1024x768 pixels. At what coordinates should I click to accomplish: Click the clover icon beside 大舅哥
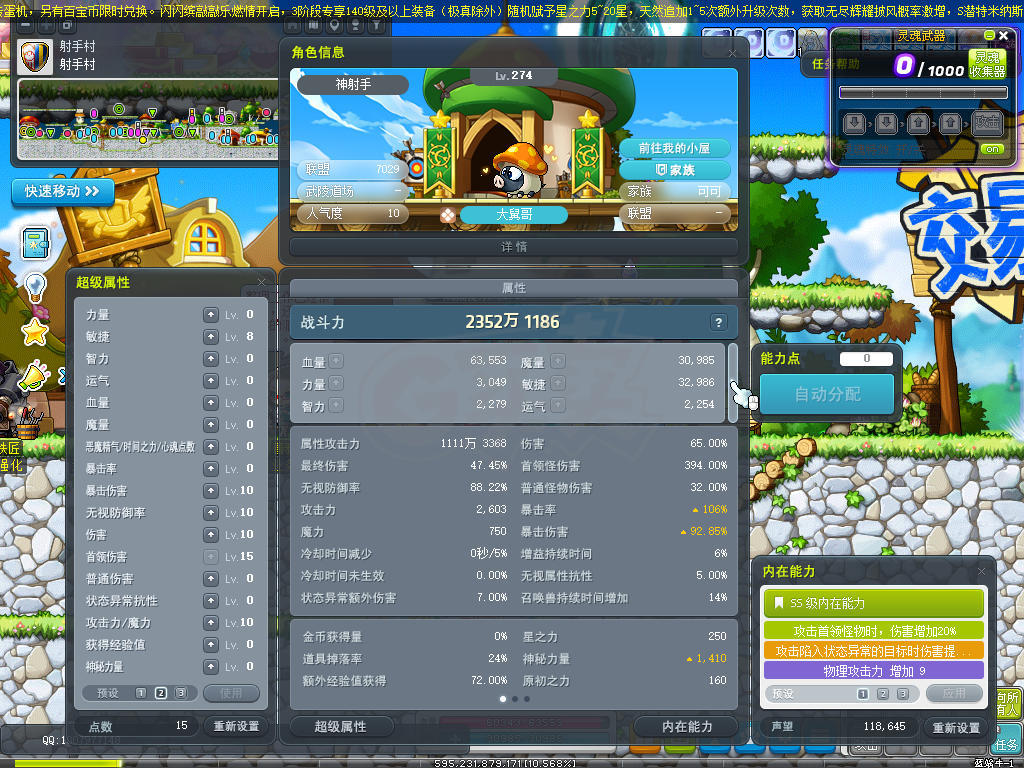[x=448, y=215]
